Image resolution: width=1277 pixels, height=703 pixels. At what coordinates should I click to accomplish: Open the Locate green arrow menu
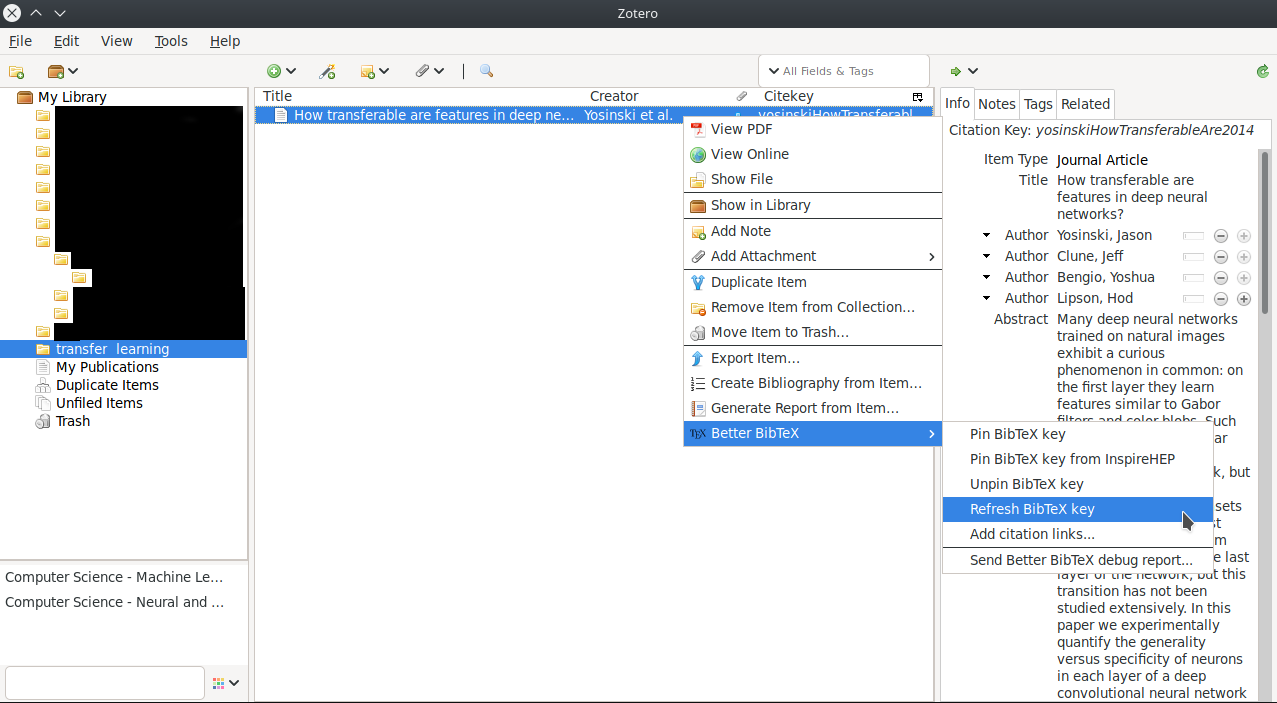[964, 71]
